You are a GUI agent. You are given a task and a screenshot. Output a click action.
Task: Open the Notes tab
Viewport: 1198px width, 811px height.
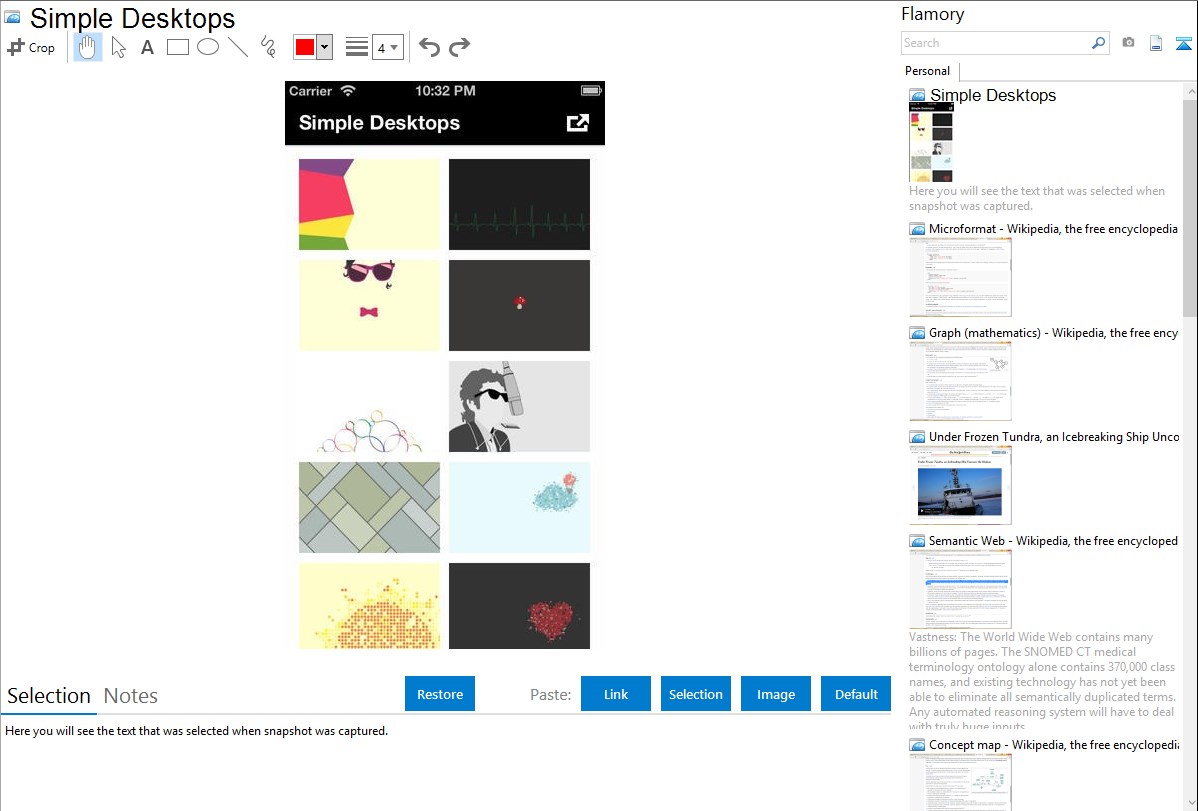[x=131, y=696]
